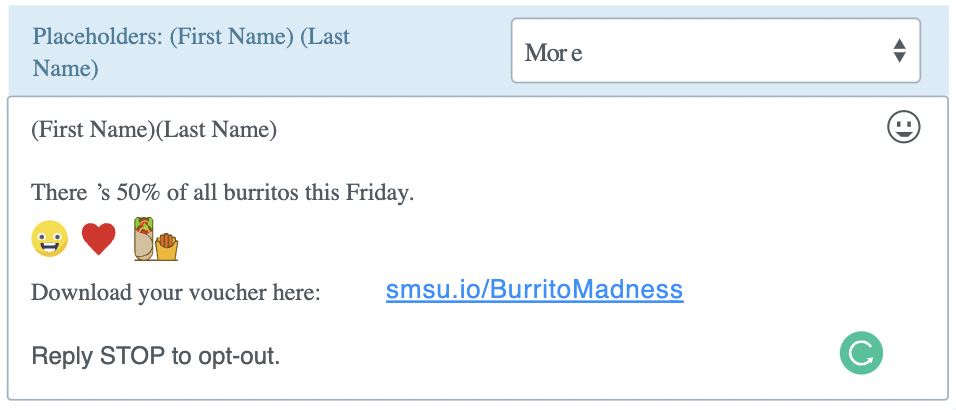Click the green Grammarly icon
Viewport: 956px width, 410px height.
coord(861,353)
